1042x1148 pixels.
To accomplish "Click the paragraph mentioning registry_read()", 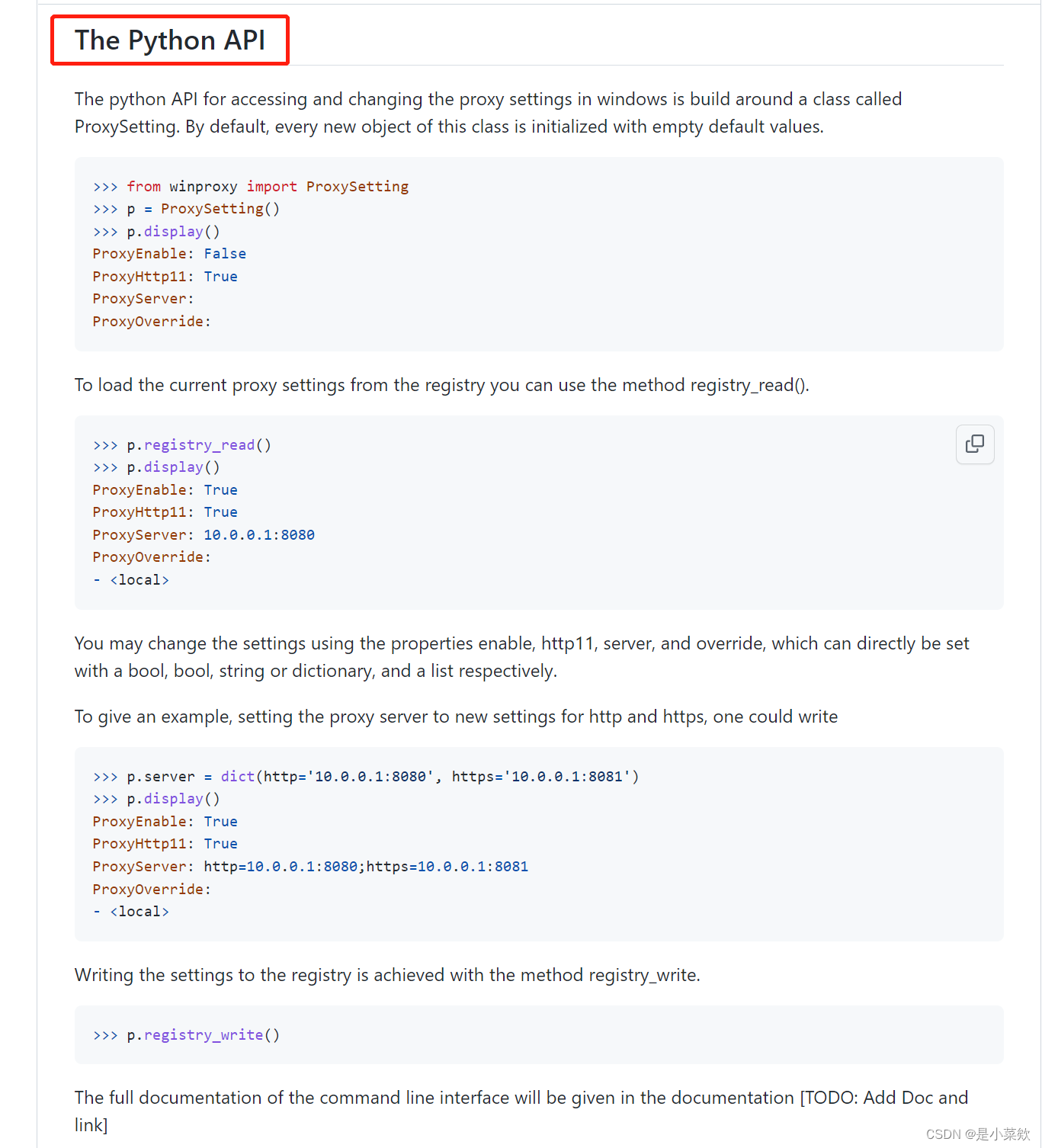I will pos(442,385).
